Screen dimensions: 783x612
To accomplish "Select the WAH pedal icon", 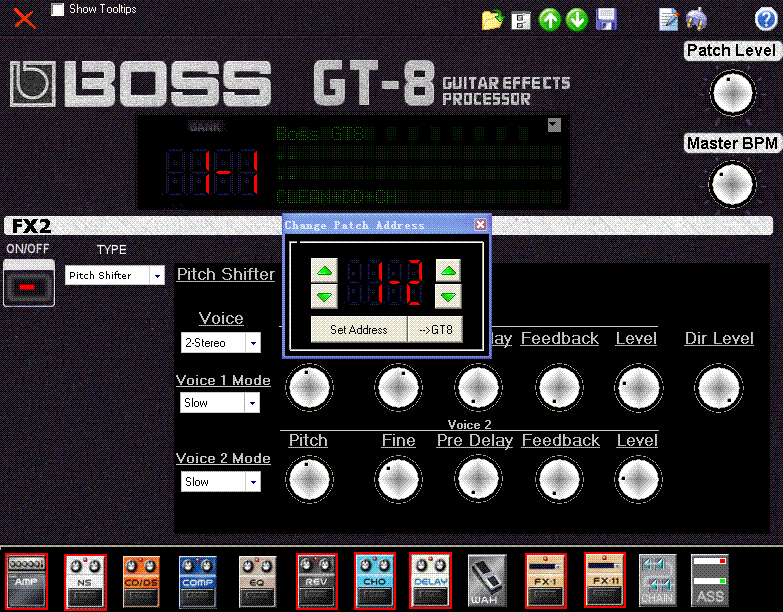I will point(487,581).
